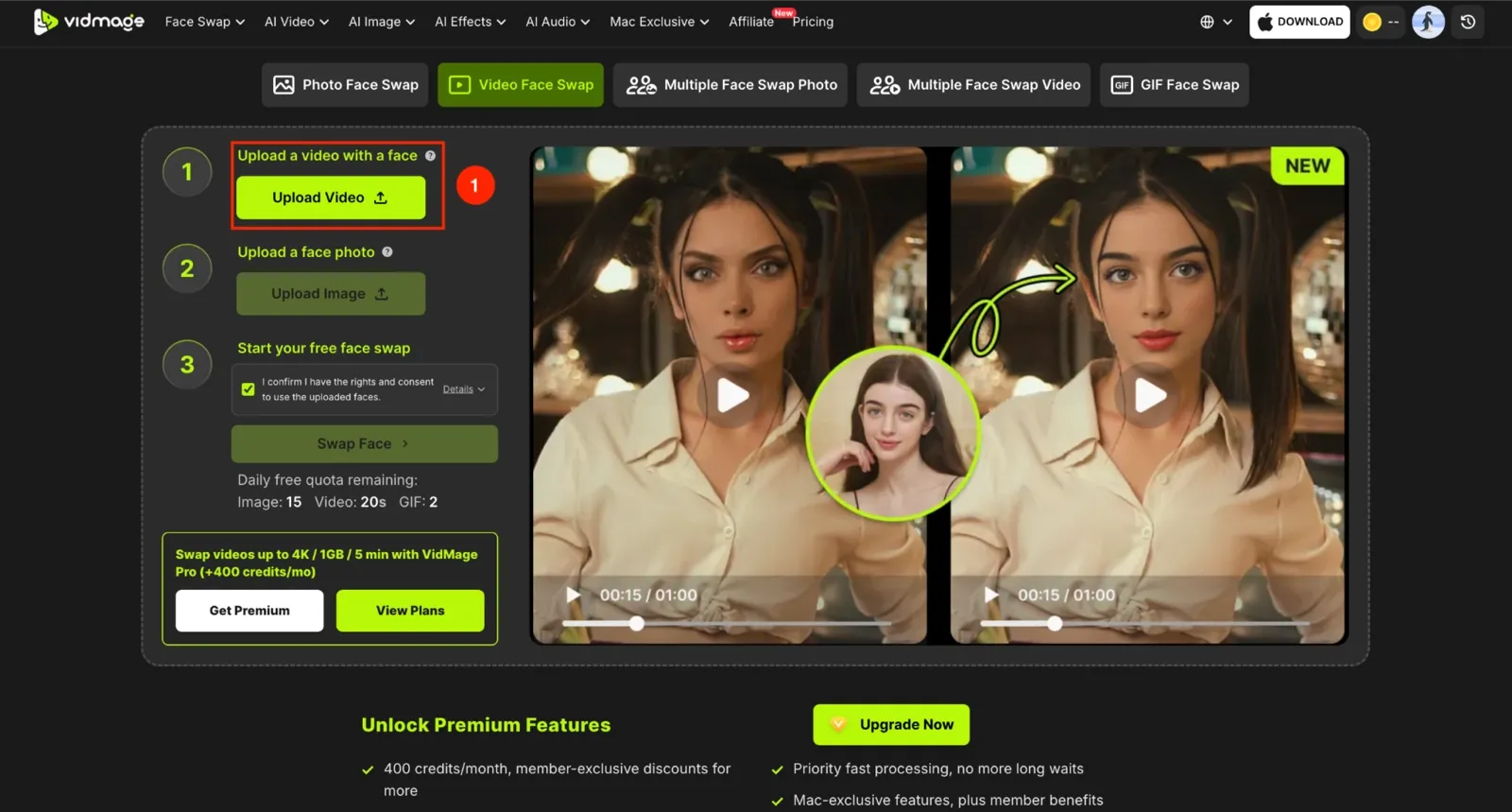Click the left video progress slider
The image size is (1512, 812).
(x=727, y=624)
